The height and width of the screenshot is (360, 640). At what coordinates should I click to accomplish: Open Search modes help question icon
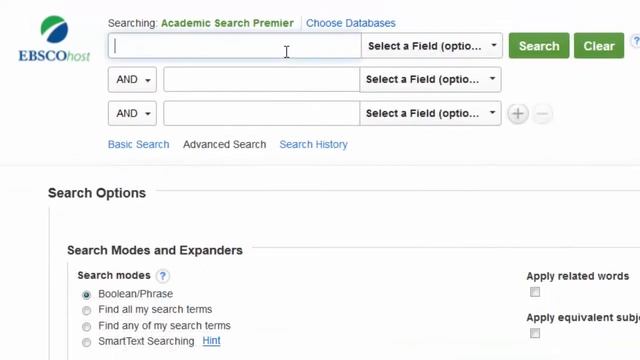coord(162,276)
